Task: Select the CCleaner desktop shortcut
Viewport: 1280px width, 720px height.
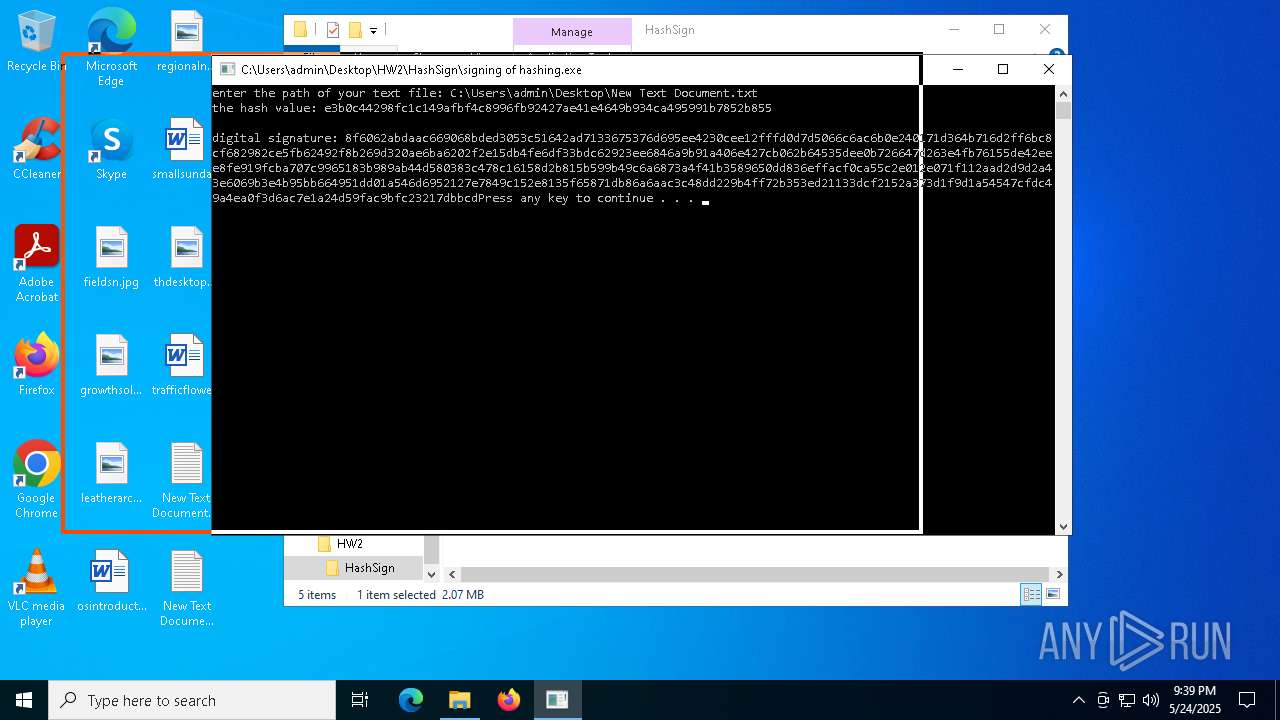Action: 36,150
